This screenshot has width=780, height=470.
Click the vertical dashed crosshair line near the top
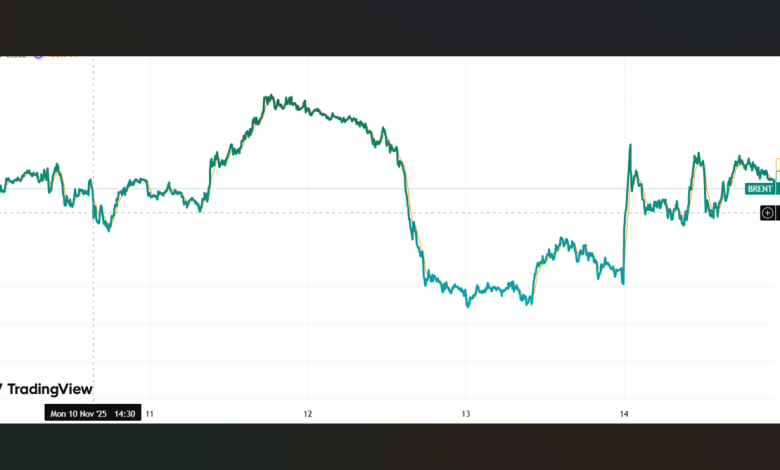pyautogui.click(x=94, y=80)
